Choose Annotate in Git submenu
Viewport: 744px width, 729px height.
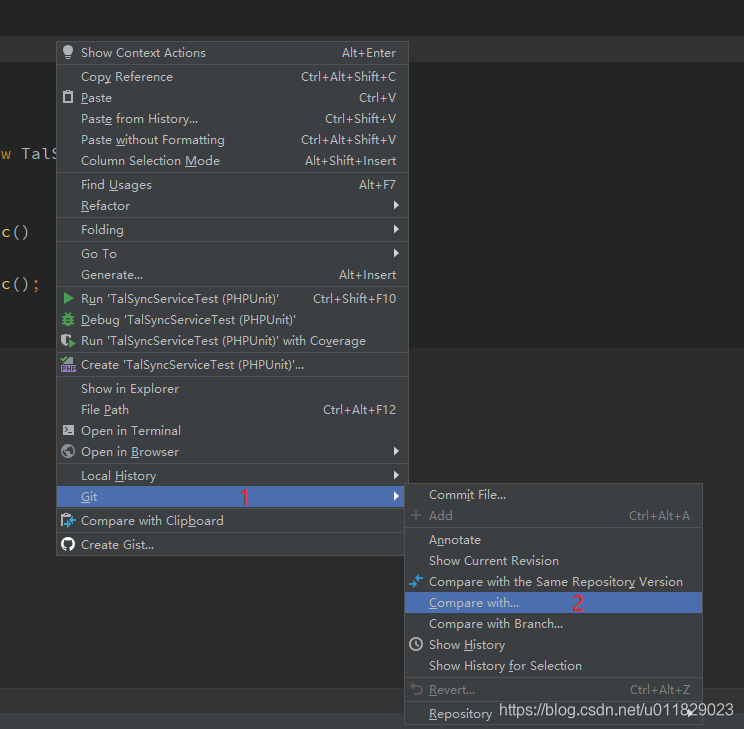pyautogui.click(x=553, y=540)
